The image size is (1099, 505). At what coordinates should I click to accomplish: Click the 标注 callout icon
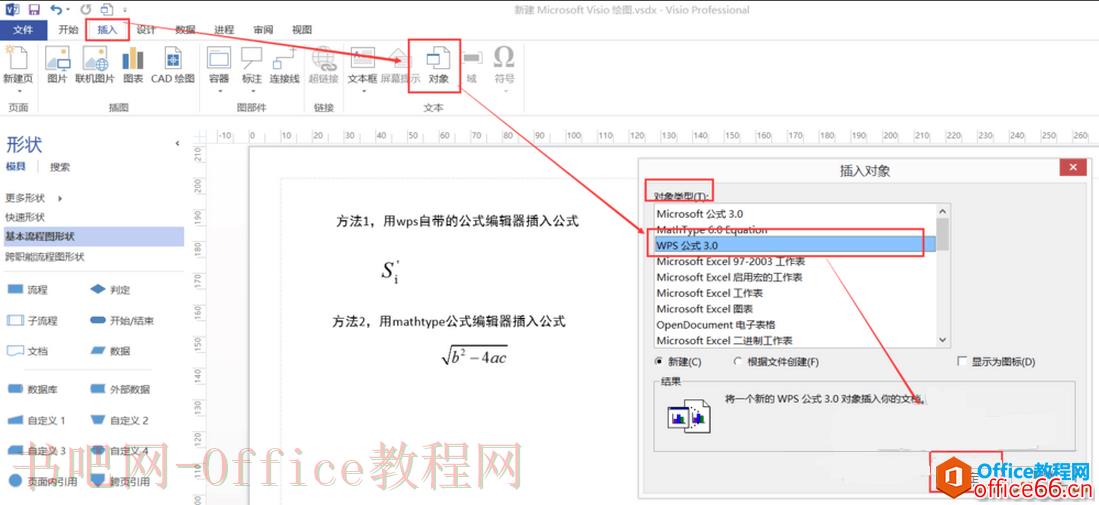click(252, 60)
